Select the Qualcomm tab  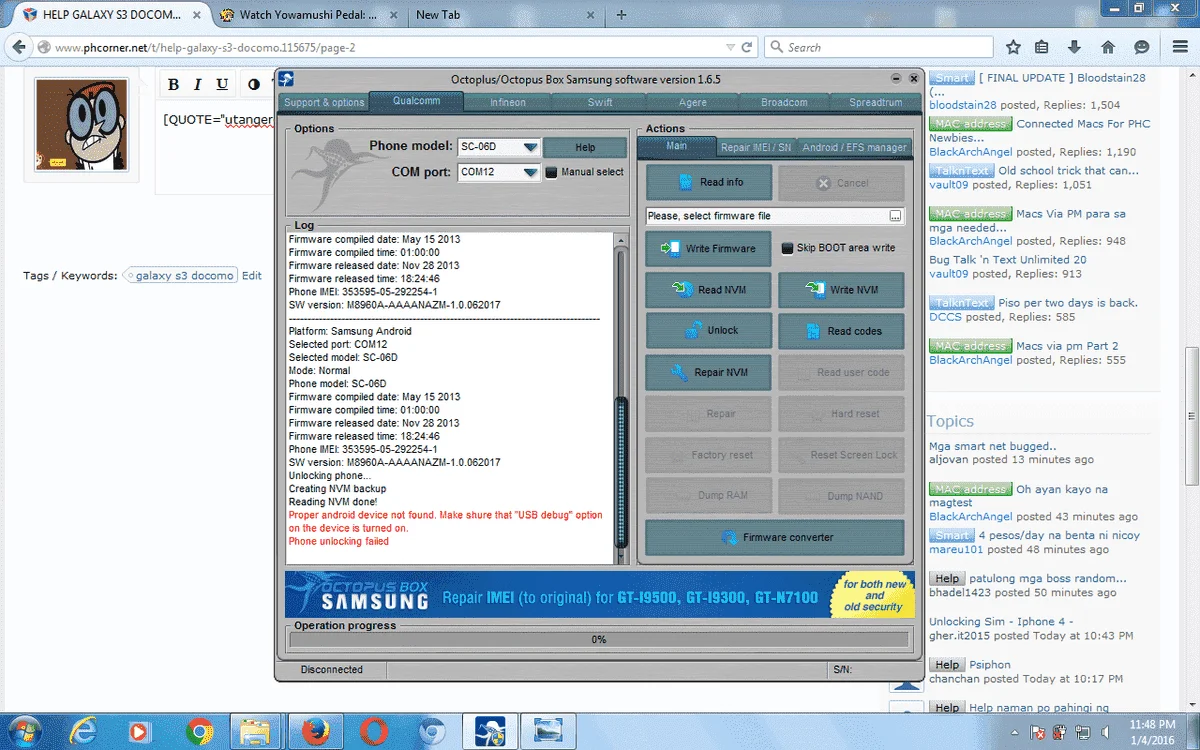[416, 101]
